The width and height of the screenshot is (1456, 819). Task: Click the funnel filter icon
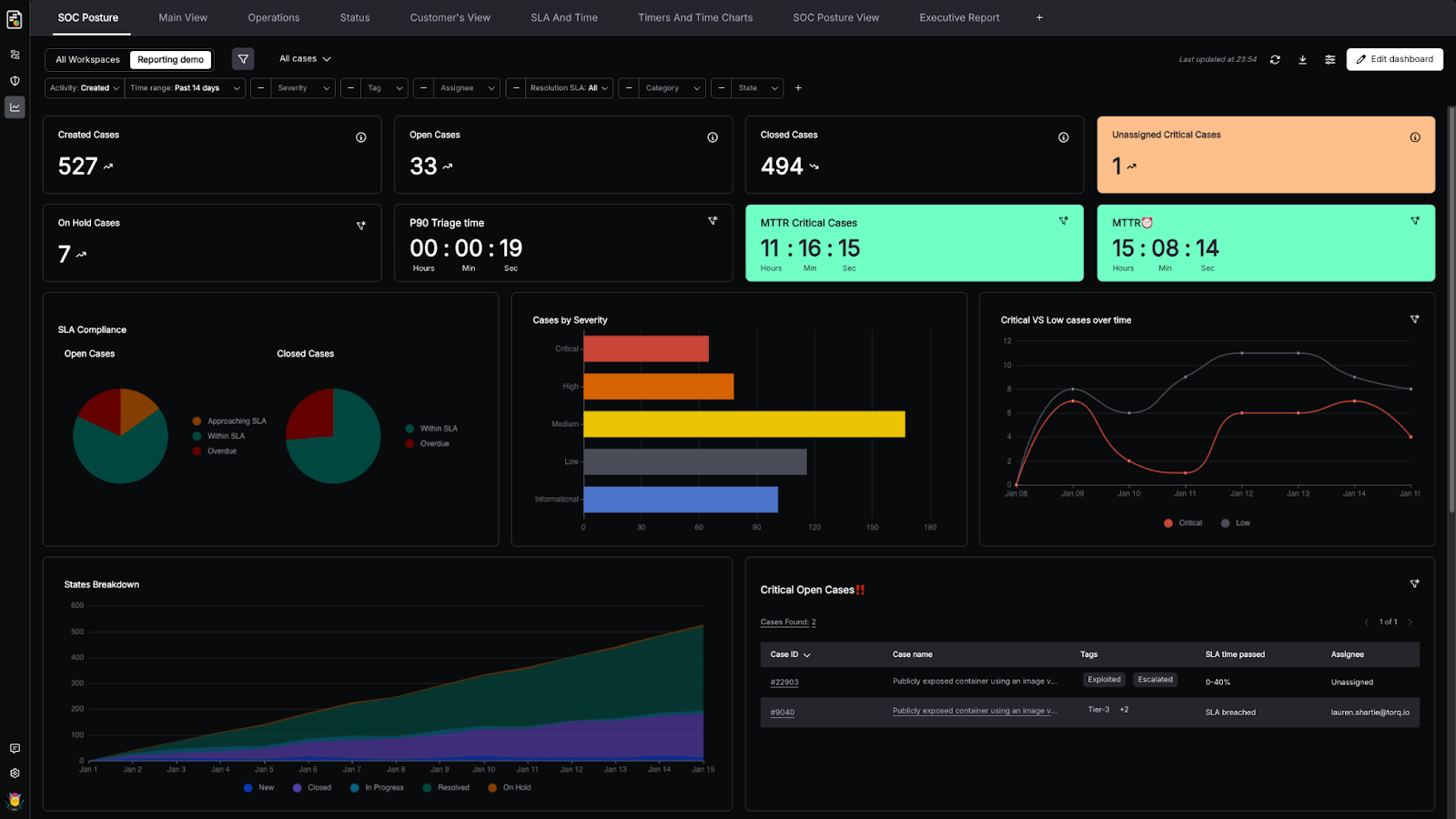(x=243, y=59)
